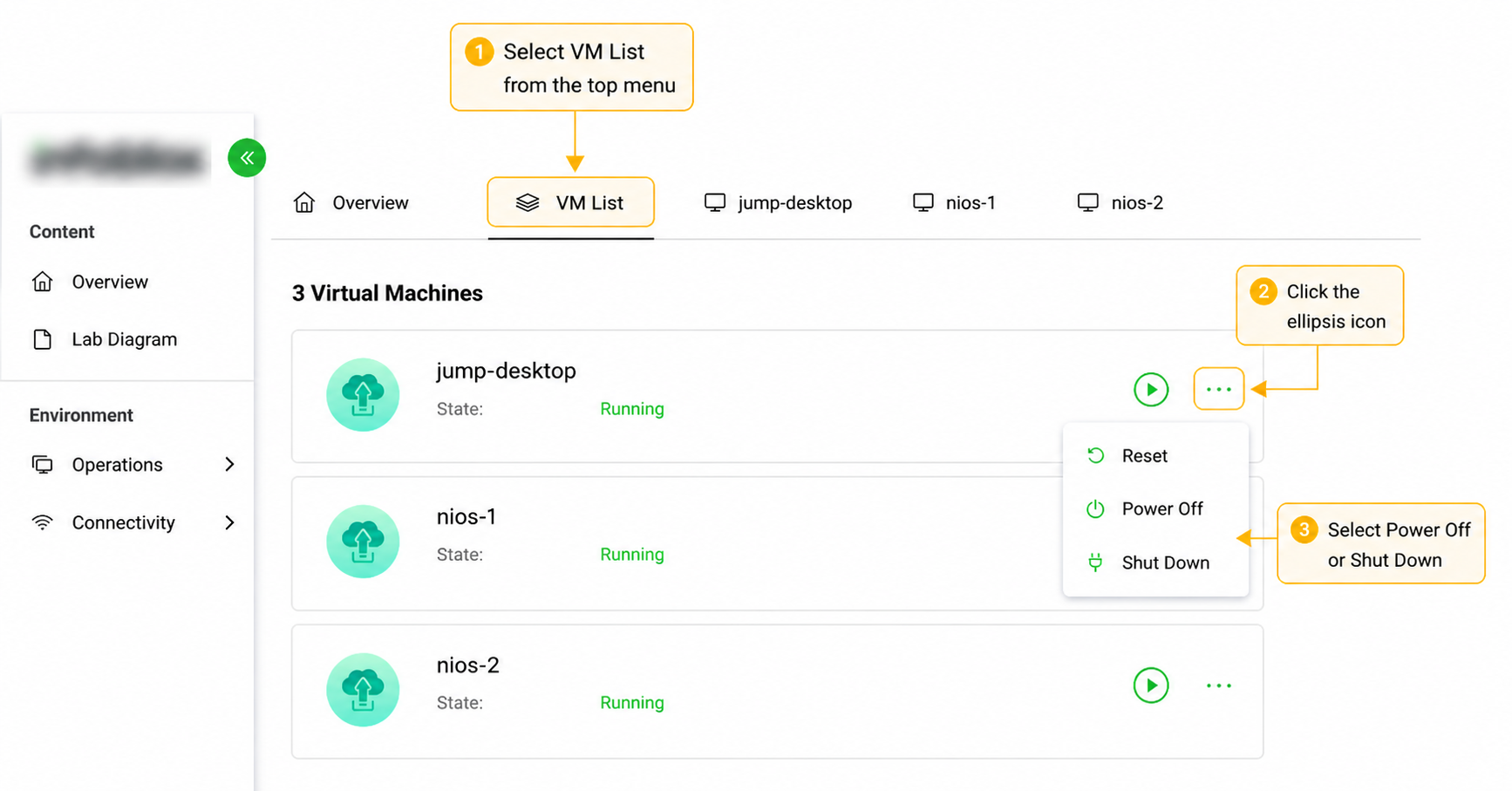Open the nios-1 tab
Screen dimensions: 1512x791
954,203
